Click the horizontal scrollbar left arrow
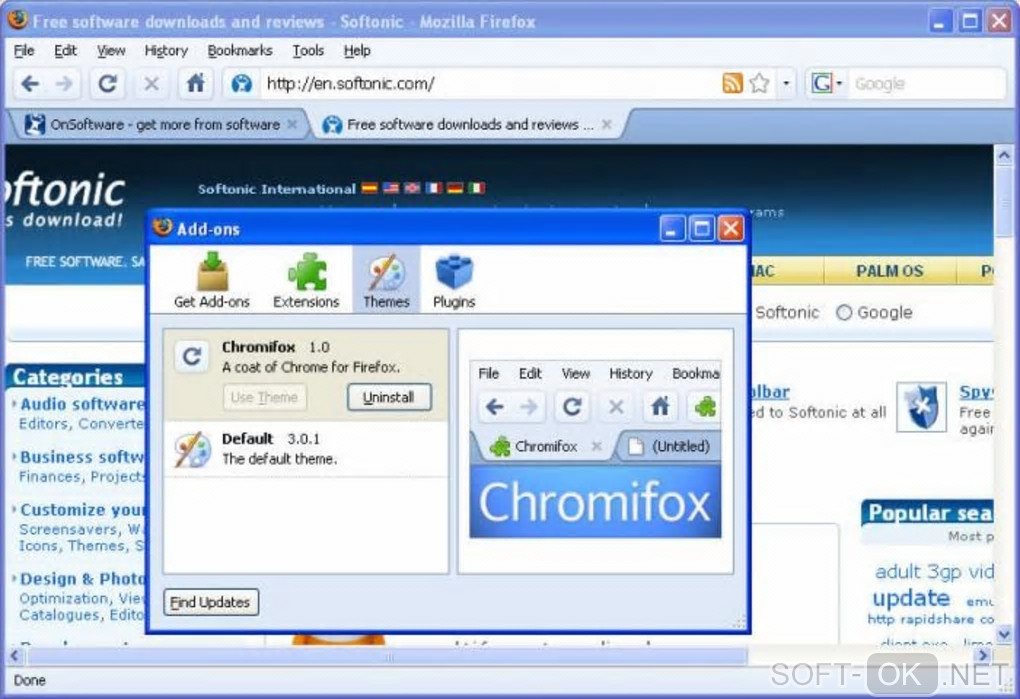1020x699 pixels. 14,656
